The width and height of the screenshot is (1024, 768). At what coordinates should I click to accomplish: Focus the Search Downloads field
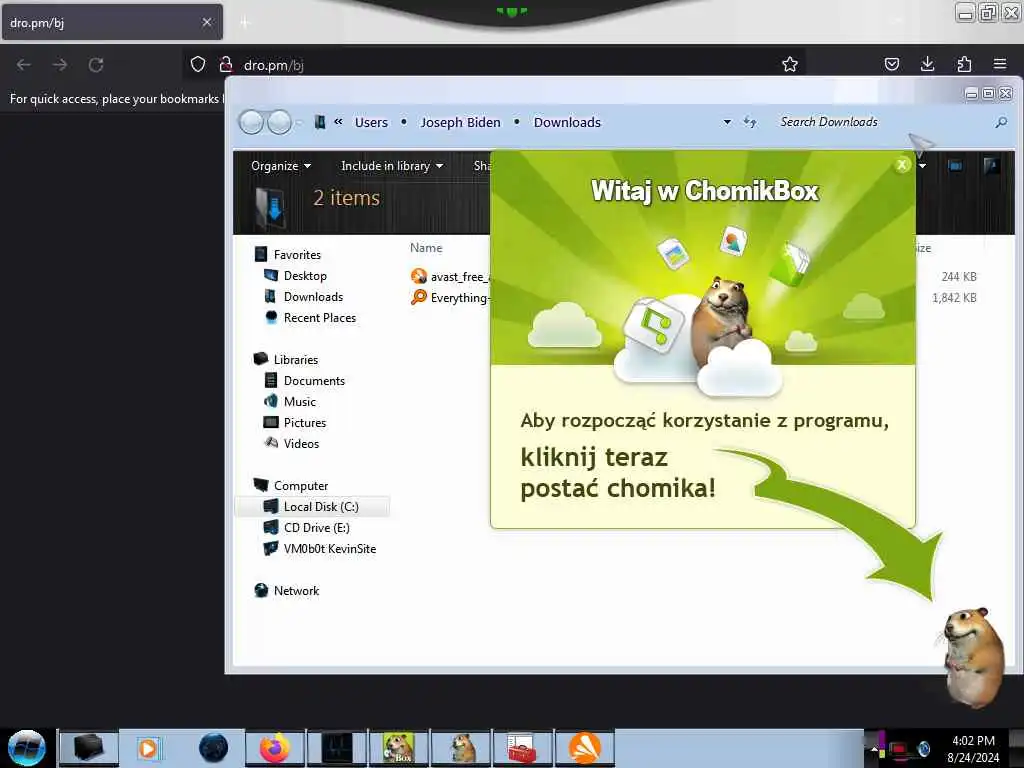coord(882,122)
